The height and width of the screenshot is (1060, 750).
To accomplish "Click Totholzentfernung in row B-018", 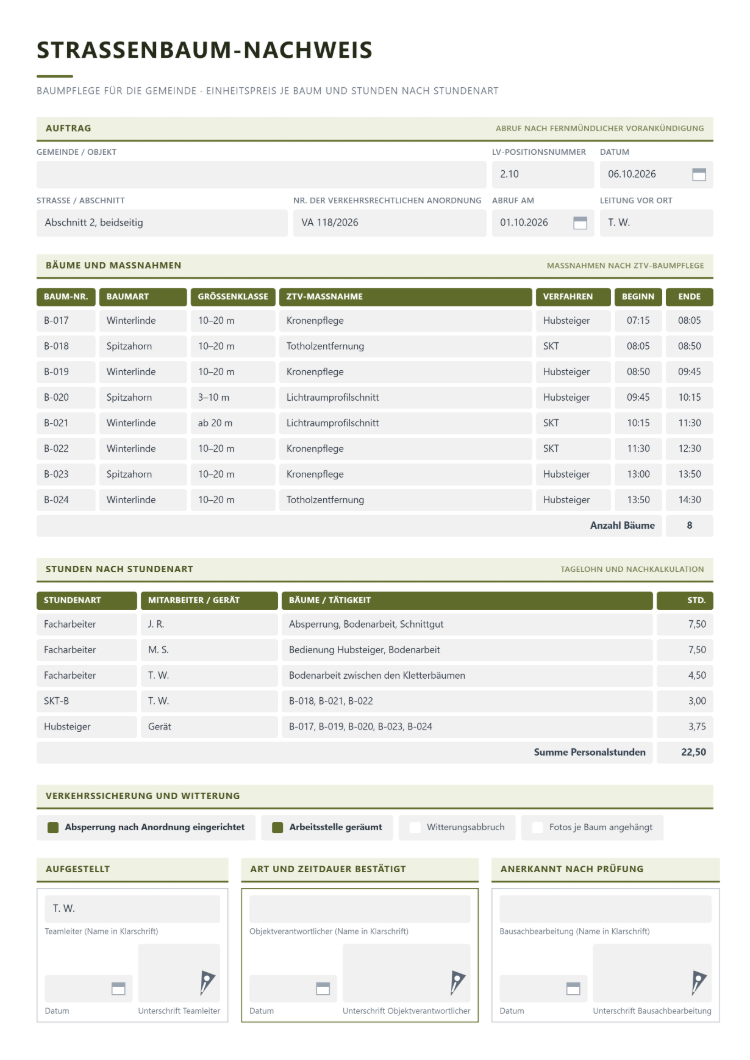I will pos(405,346).
